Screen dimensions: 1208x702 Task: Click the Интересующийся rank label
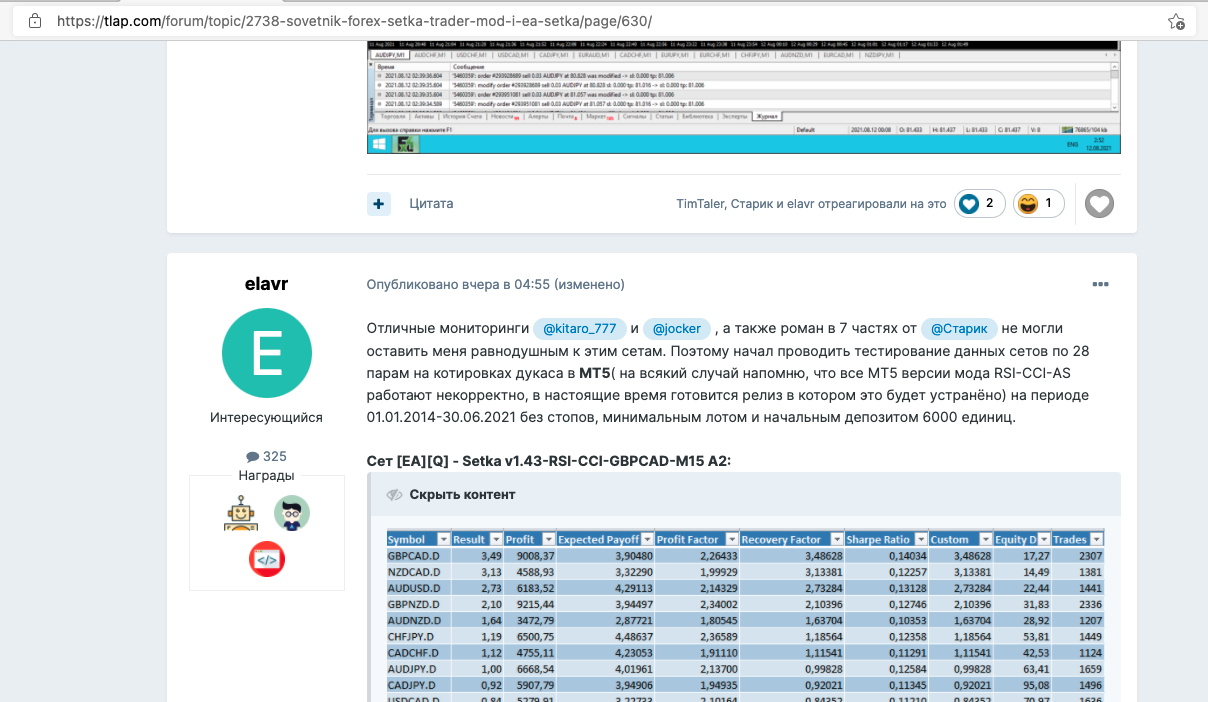coord(266,417)
